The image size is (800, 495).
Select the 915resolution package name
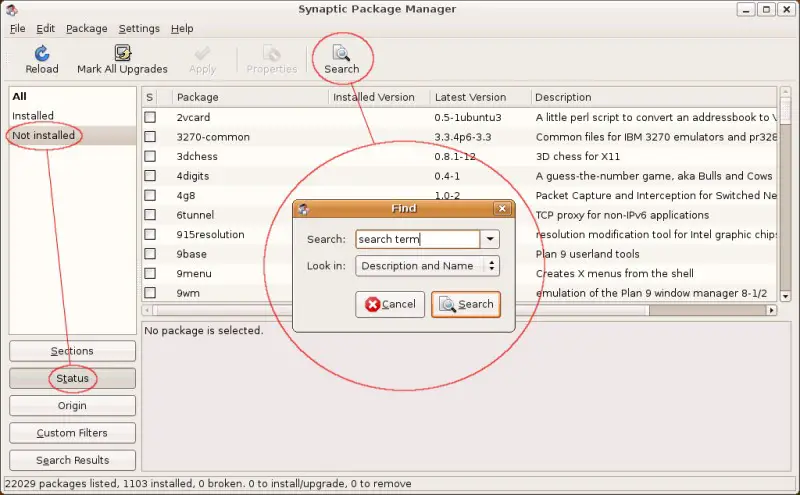211,234
